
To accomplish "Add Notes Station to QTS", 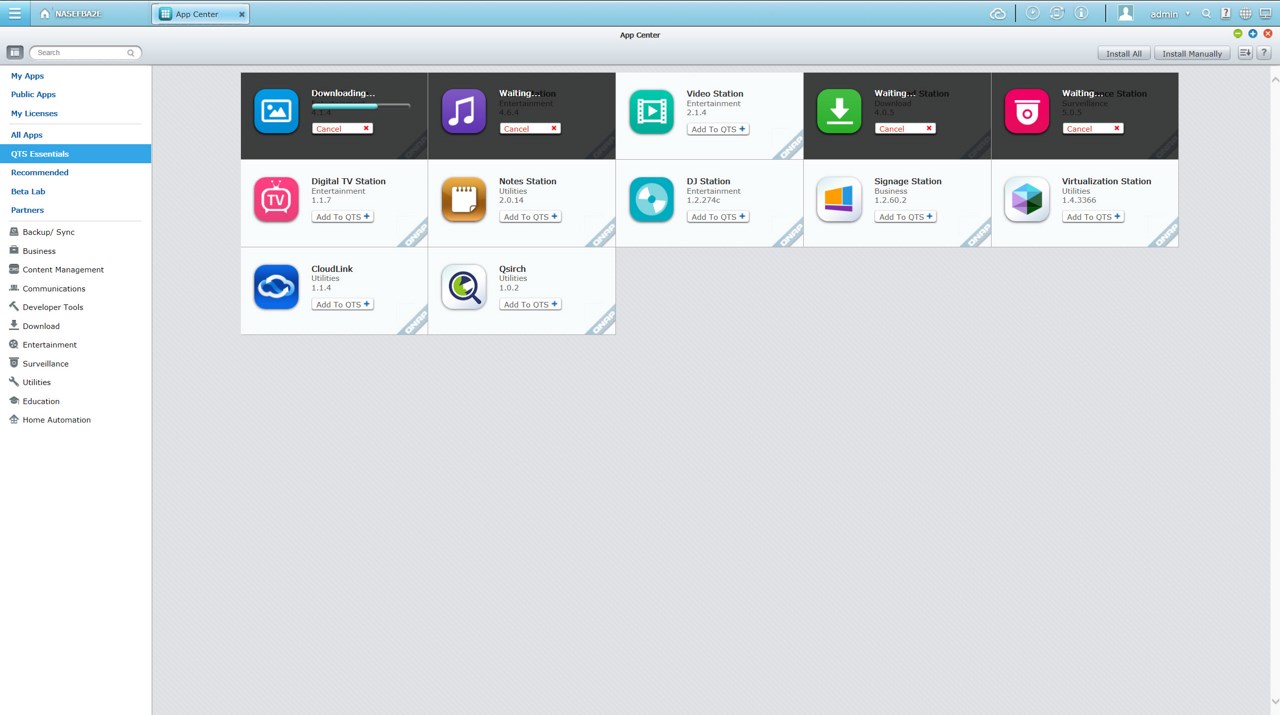I will (530, 217).
